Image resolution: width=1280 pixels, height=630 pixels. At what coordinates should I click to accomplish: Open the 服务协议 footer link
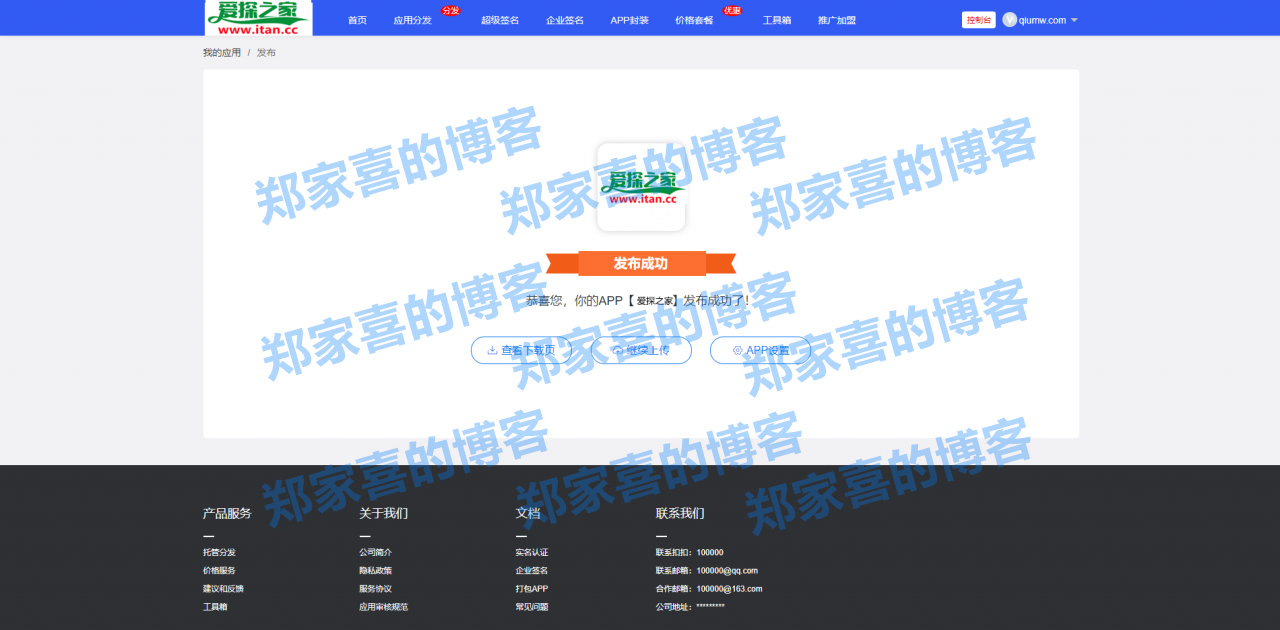click(376, 588)
